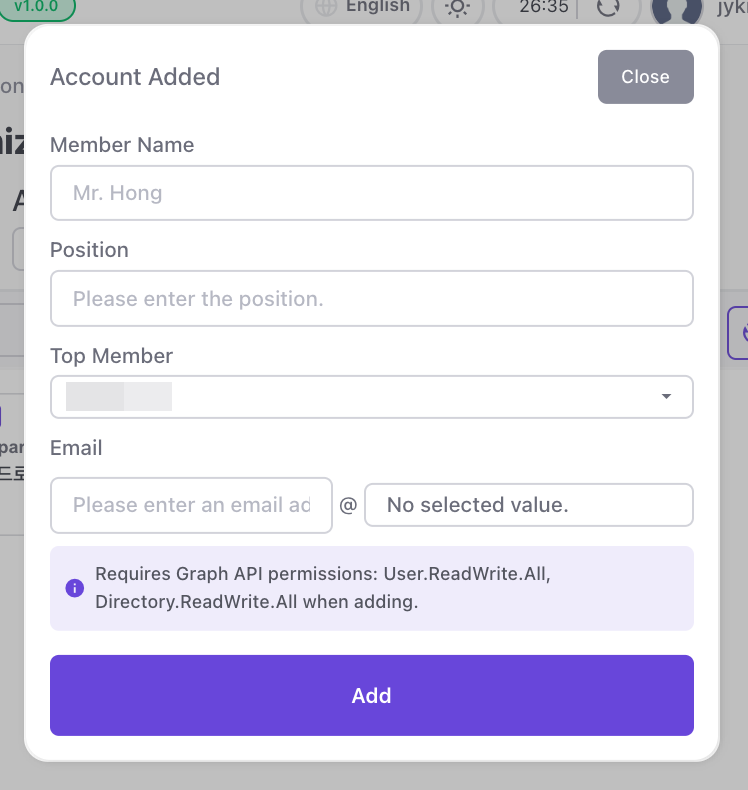This screenshot has width=748, height=790.
Task: Click the Account Added title
Action: [135, 77]
